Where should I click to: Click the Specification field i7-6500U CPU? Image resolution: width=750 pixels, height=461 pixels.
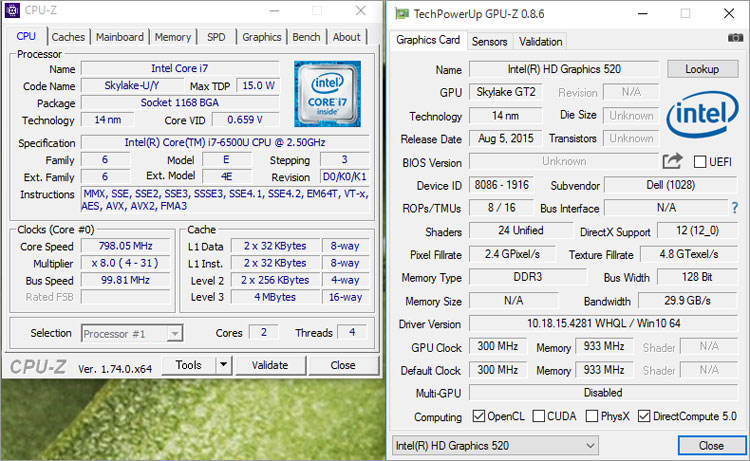pyautogui.click(x=225, y=143)
